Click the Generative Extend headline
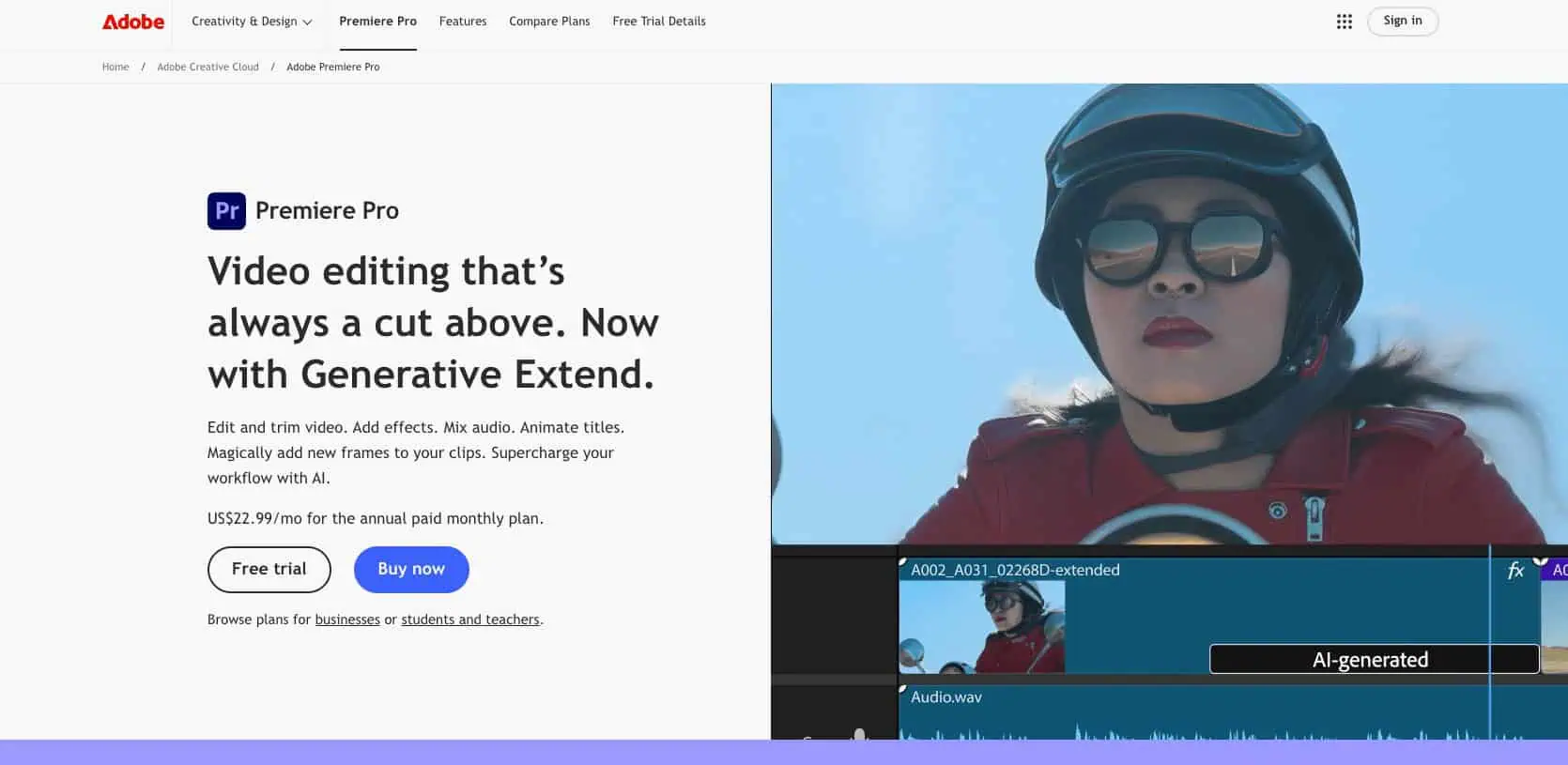This screenshot has height=765, width=1568. pyautogui.click(x=433, y=323)
